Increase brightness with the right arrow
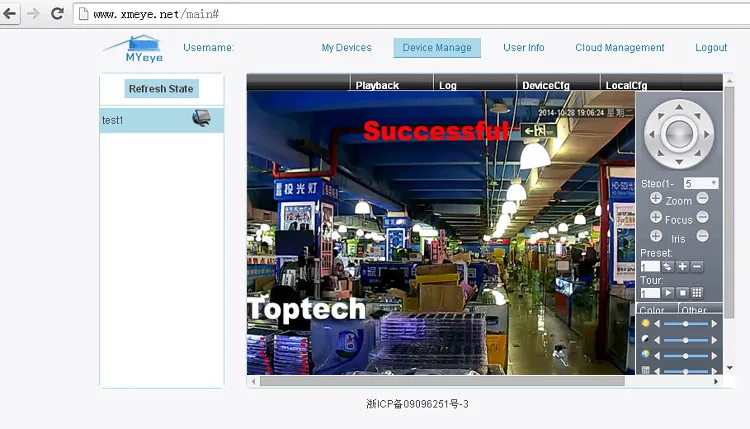The height and width of the screenshot is (429, 750). point(715,324)
